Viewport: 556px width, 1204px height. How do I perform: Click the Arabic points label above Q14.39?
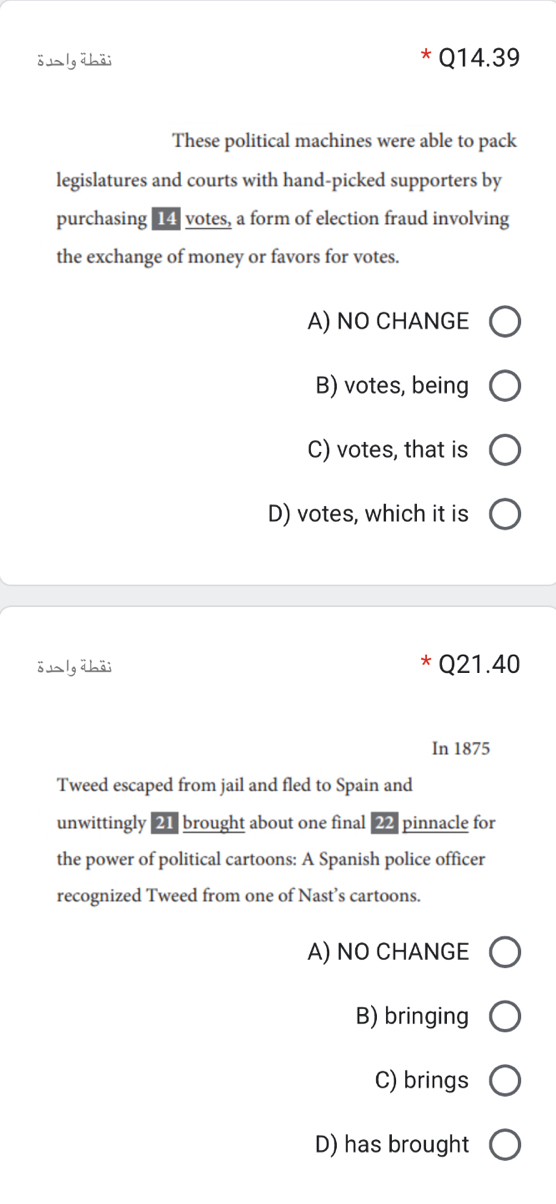coord(90,59)
